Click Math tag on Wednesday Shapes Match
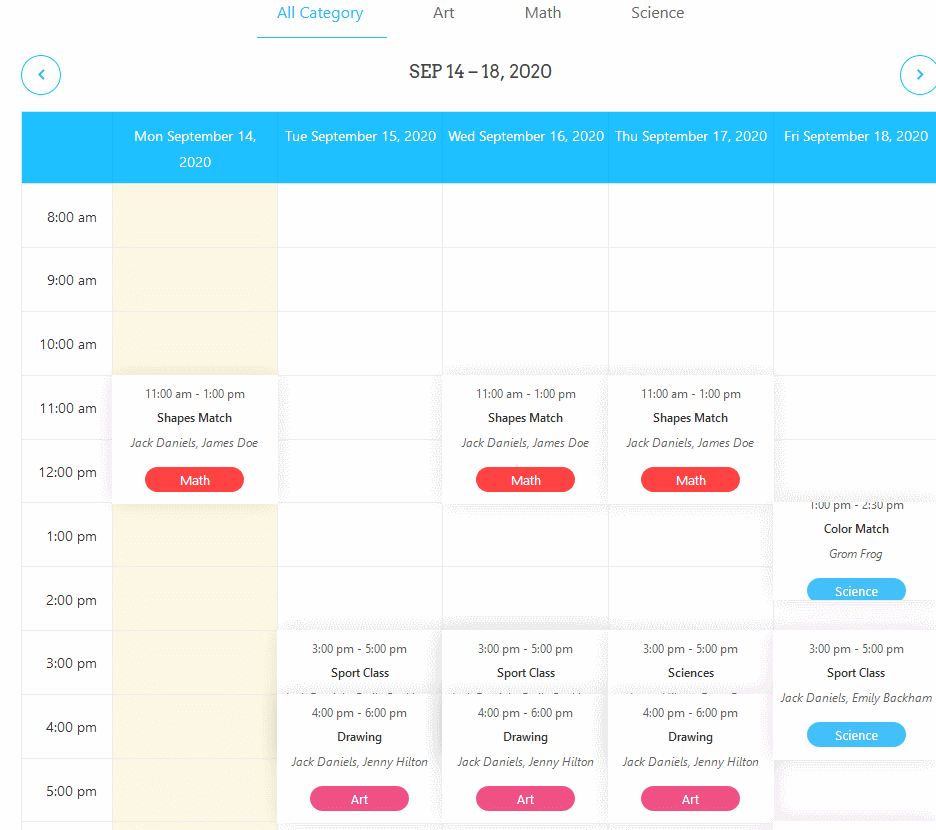The height and width of the screenshot is (830, 936). tap(525, 480)
